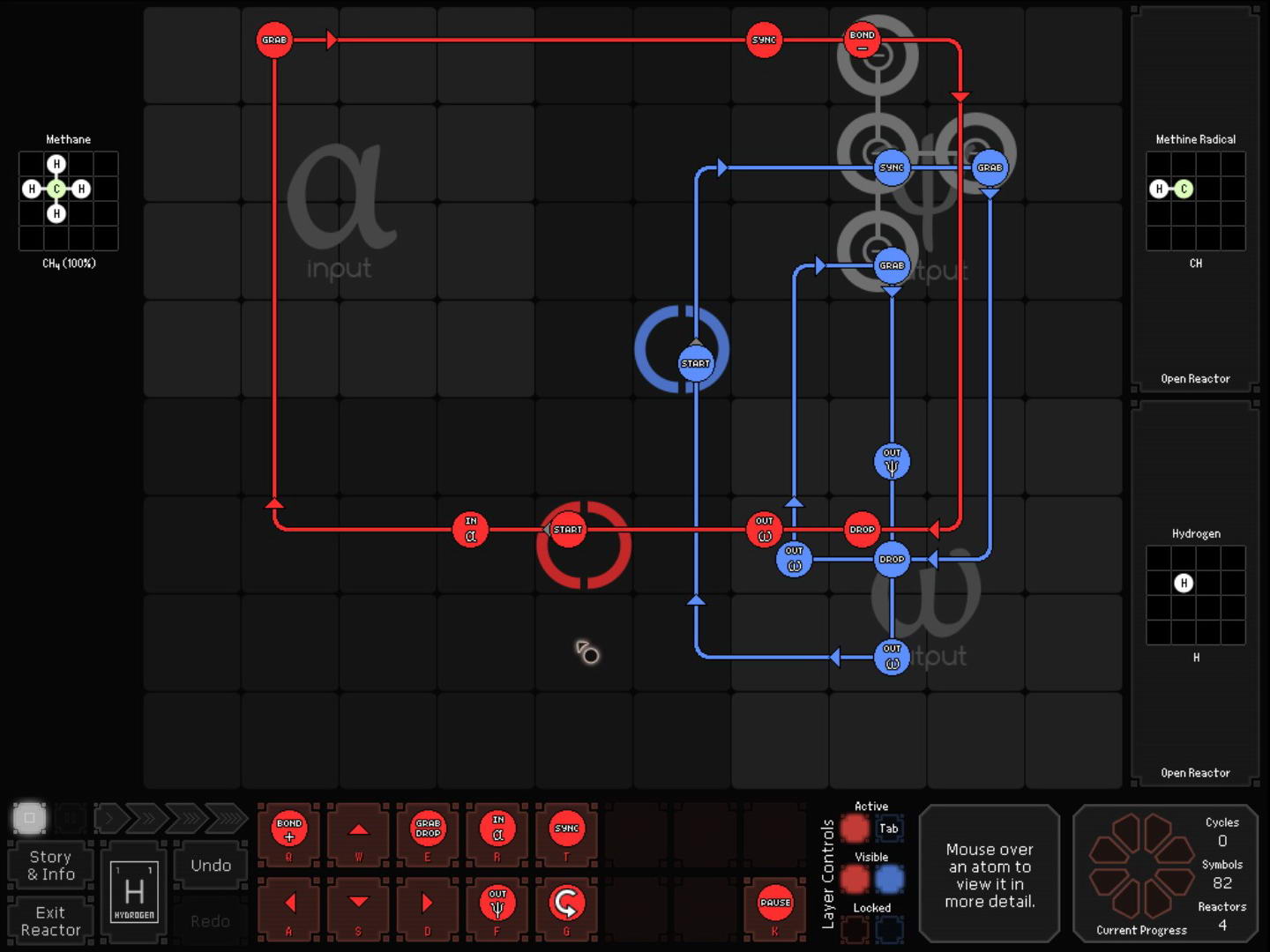Switch the active layer with Tab button
The width and height of the screenshot is (1270, 952).
click(x=889, y=829)
